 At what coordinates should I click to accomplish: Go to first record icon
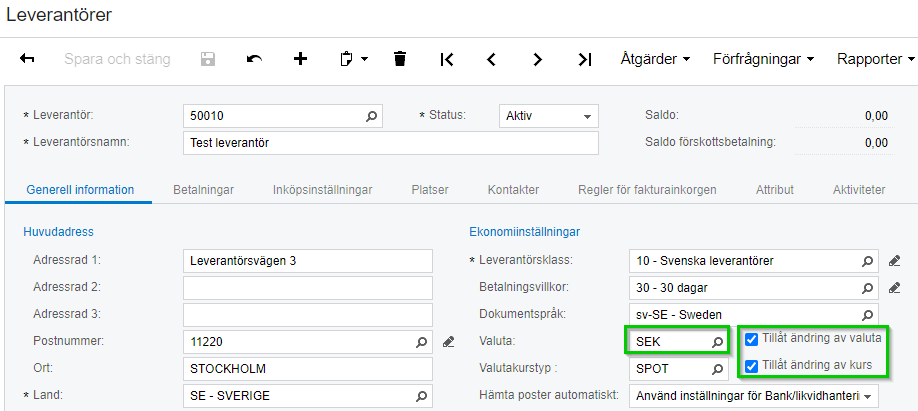pos(446,59)
